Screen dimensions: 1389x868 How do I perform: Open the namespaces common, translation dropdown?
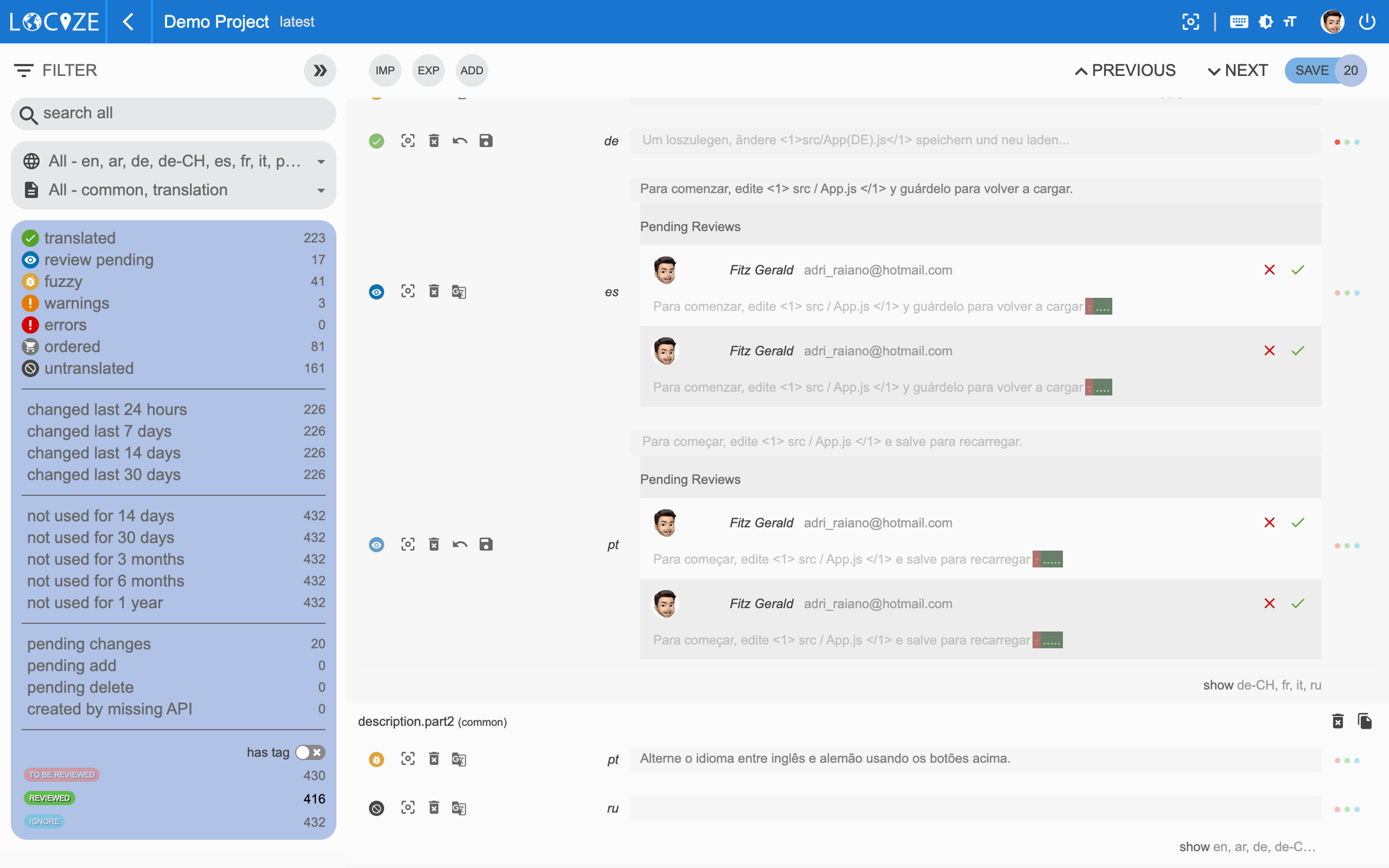point(174,190)
